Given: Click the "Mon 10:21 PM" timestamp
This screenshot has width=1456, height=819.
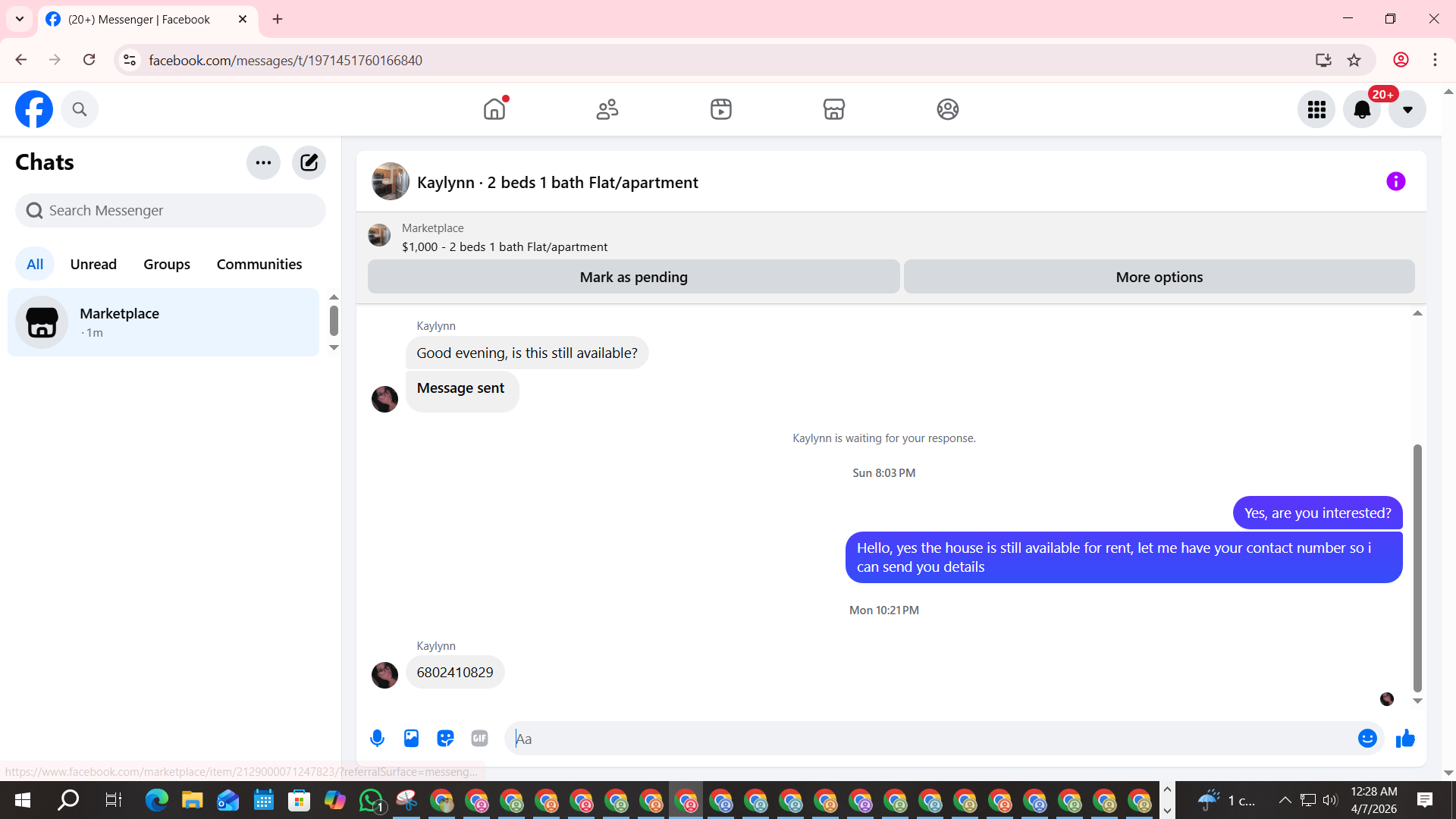Looking at the screenshot, I should click(883, 610).
